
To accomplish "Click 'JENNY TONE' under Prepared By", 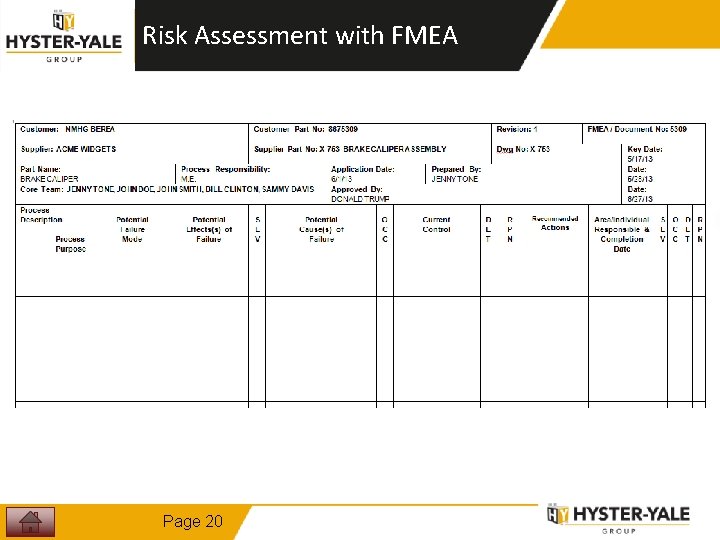I will coord(455,179).
